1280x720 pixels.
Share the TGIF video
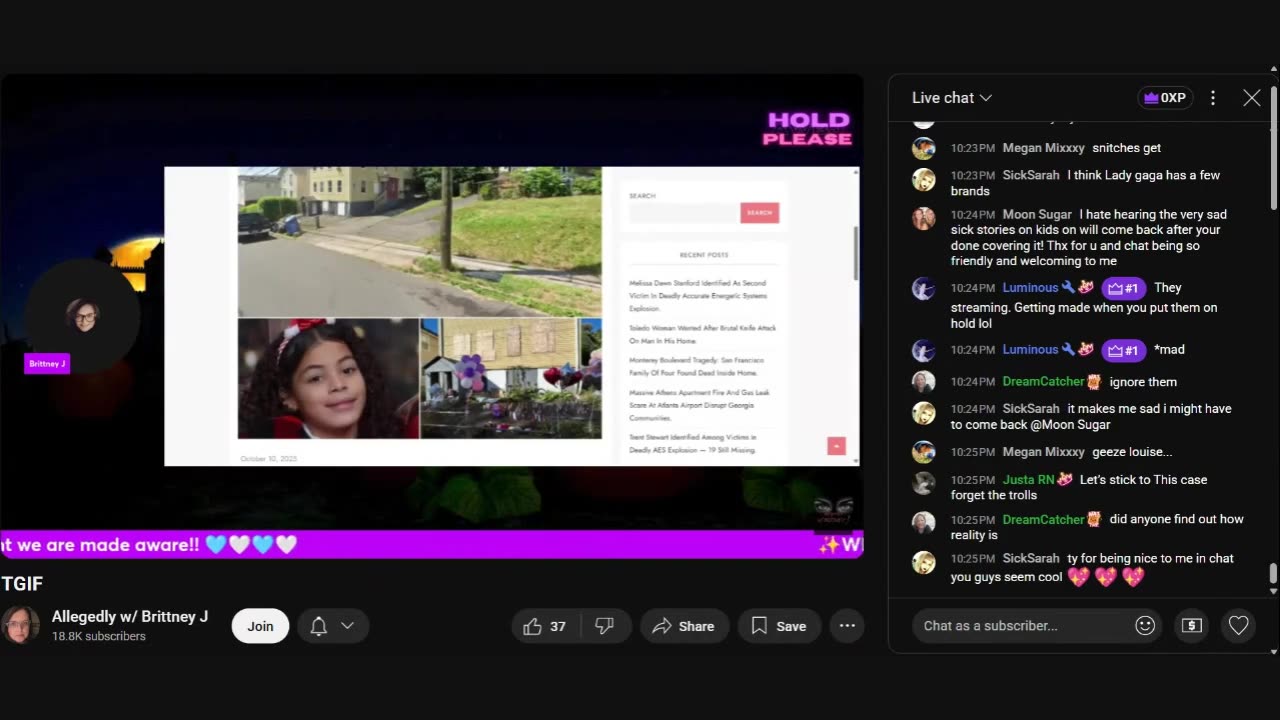(x=684, y=626)
